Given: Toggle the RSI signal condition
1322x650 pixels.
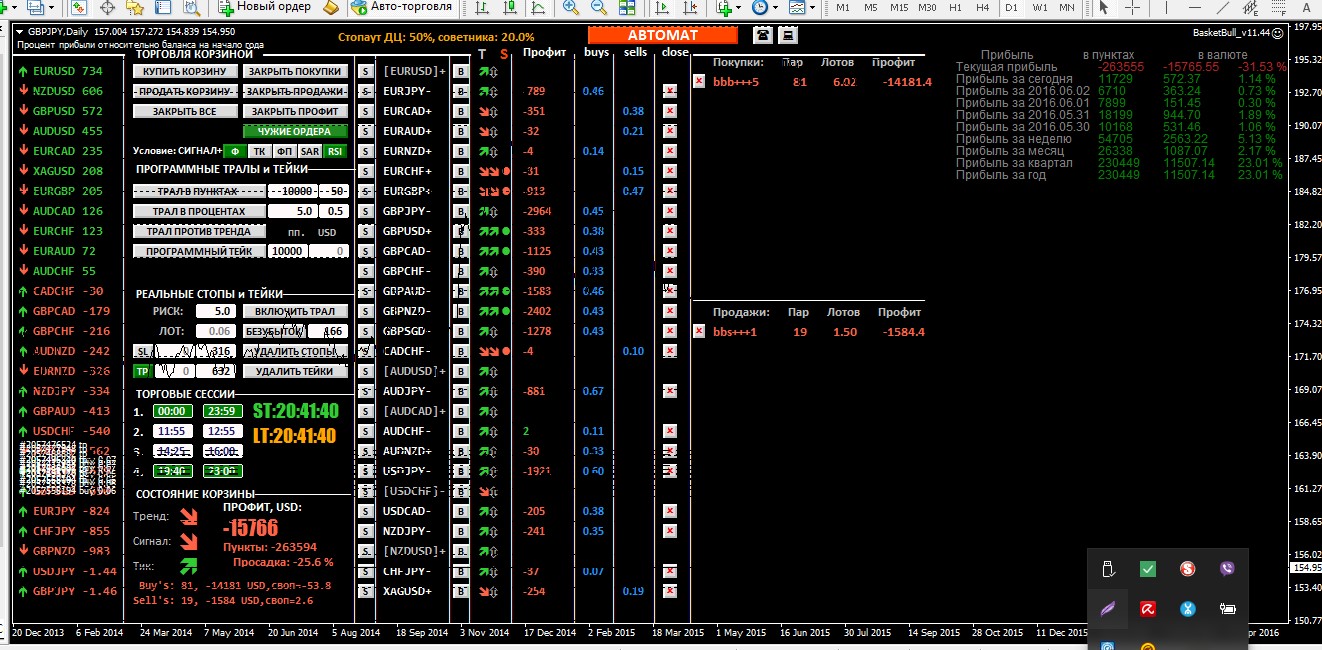Looking at the screenshot, I should click(x=334, y=151).
